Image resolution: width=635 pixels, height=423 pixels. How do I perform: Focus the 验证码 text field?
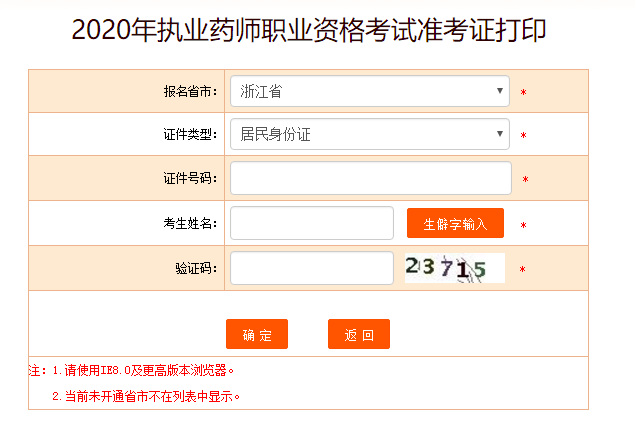pos(312,268)
